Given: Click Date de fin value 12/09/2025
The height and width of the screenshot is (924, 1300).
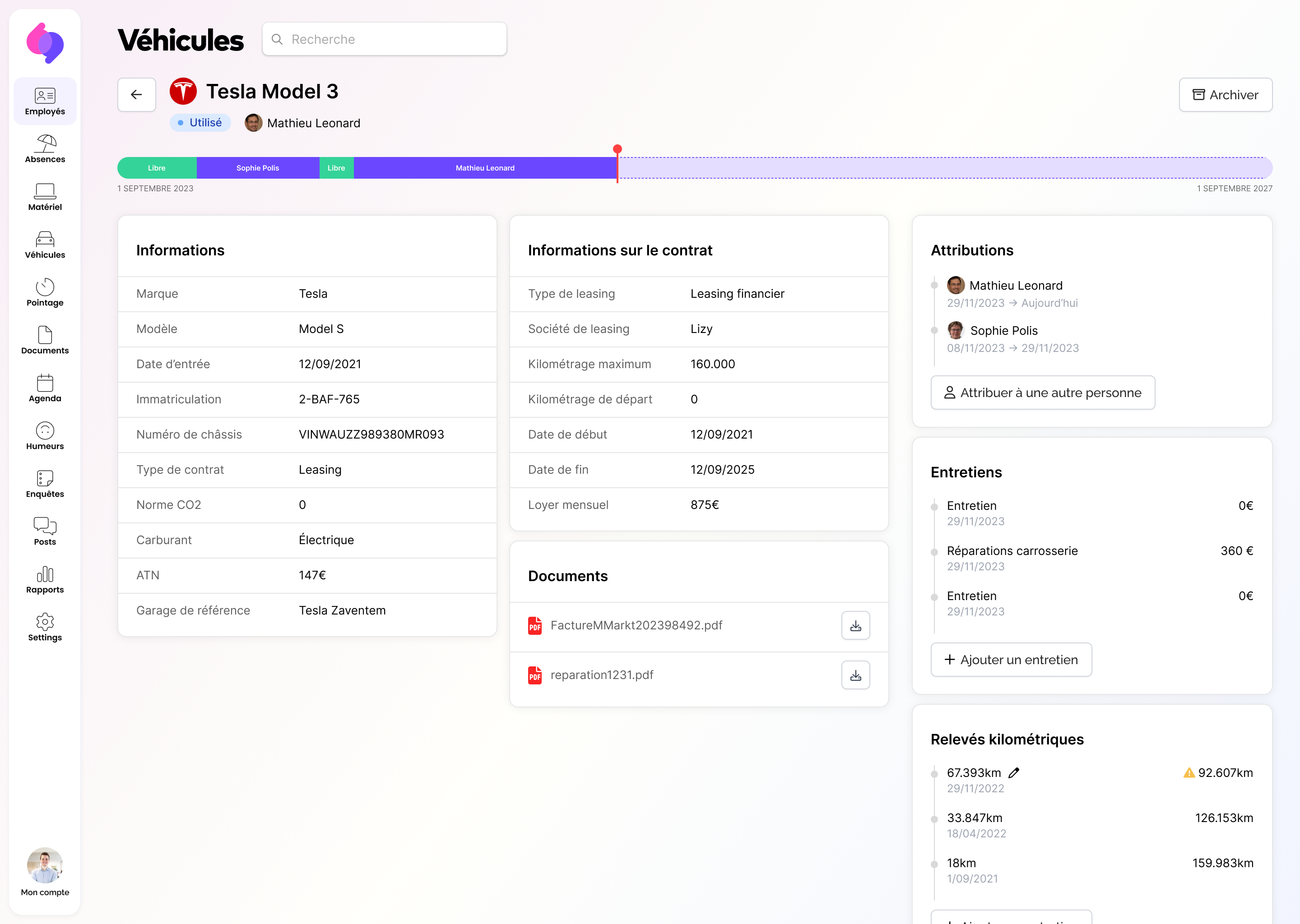Looking at the screenshot, I should click(722, 470).
